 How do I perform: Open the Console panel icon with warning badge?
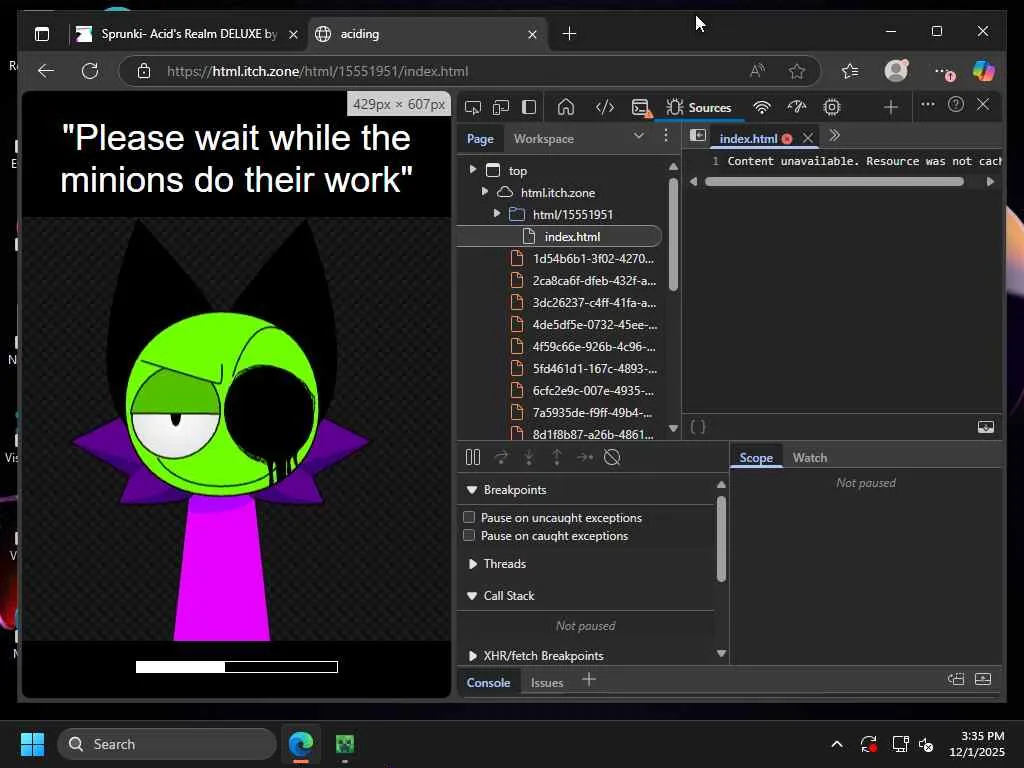coord(641,108)
